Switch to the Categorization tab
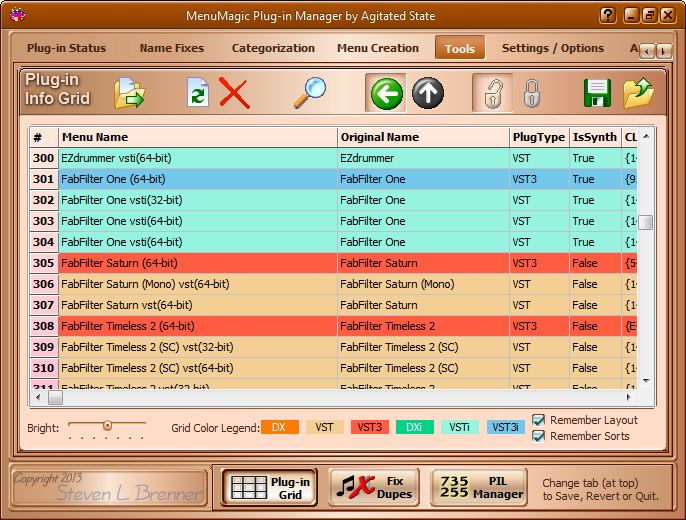 click(273, 48)
